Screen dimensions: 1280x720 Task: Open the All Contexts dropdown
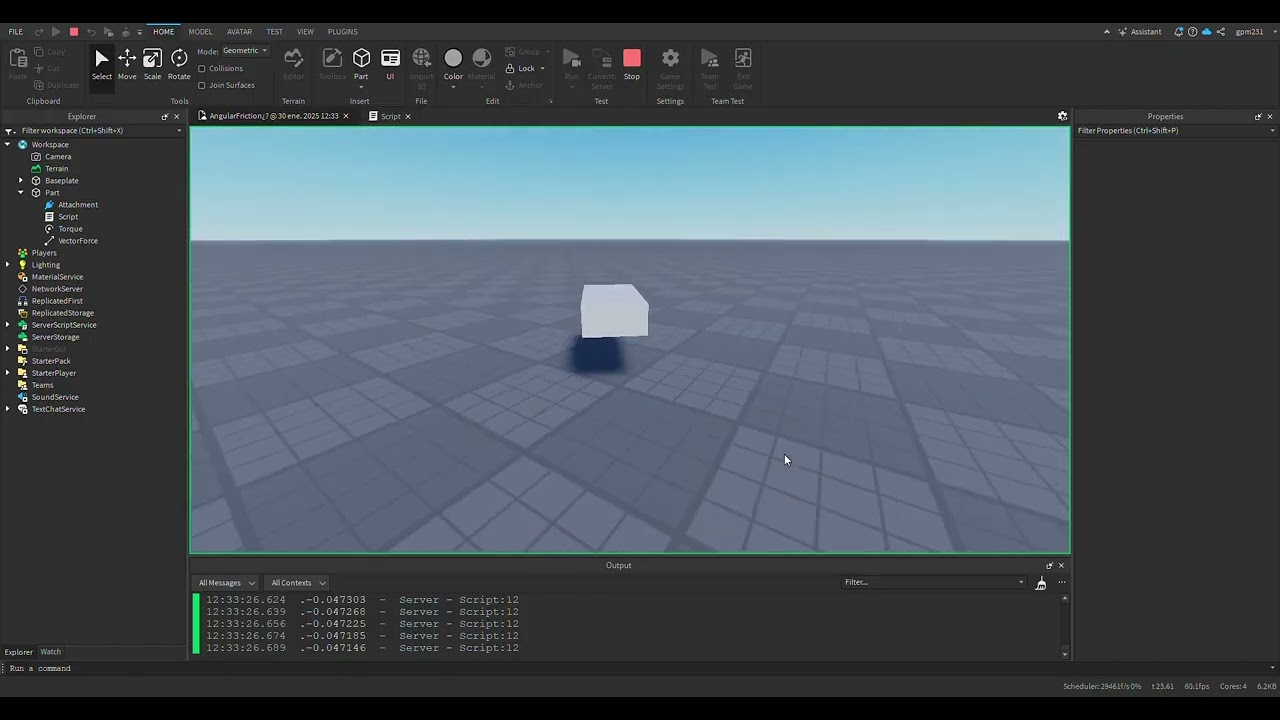pos(297,583)
